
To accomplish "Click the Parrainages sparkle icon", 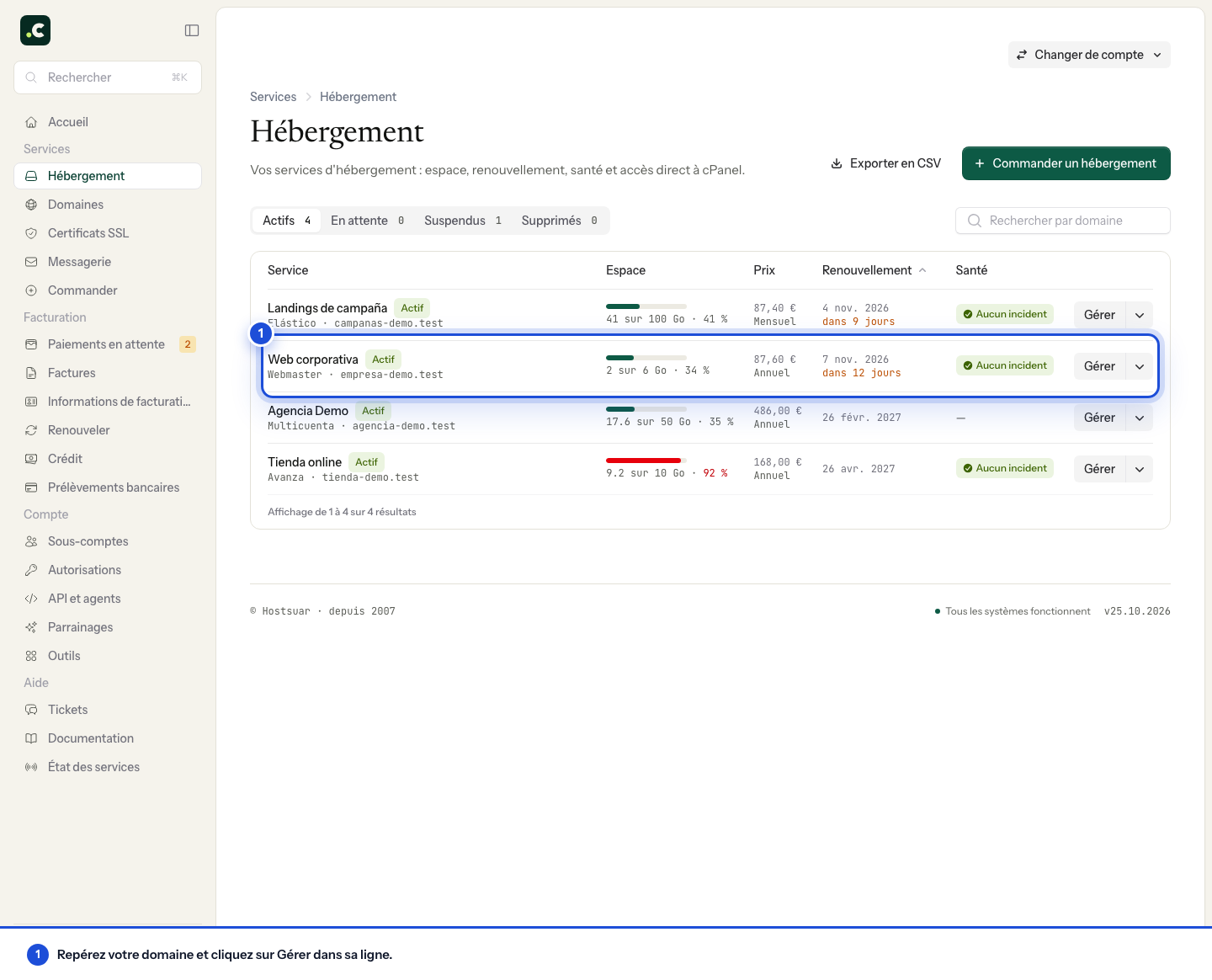I will click(31, 627).
